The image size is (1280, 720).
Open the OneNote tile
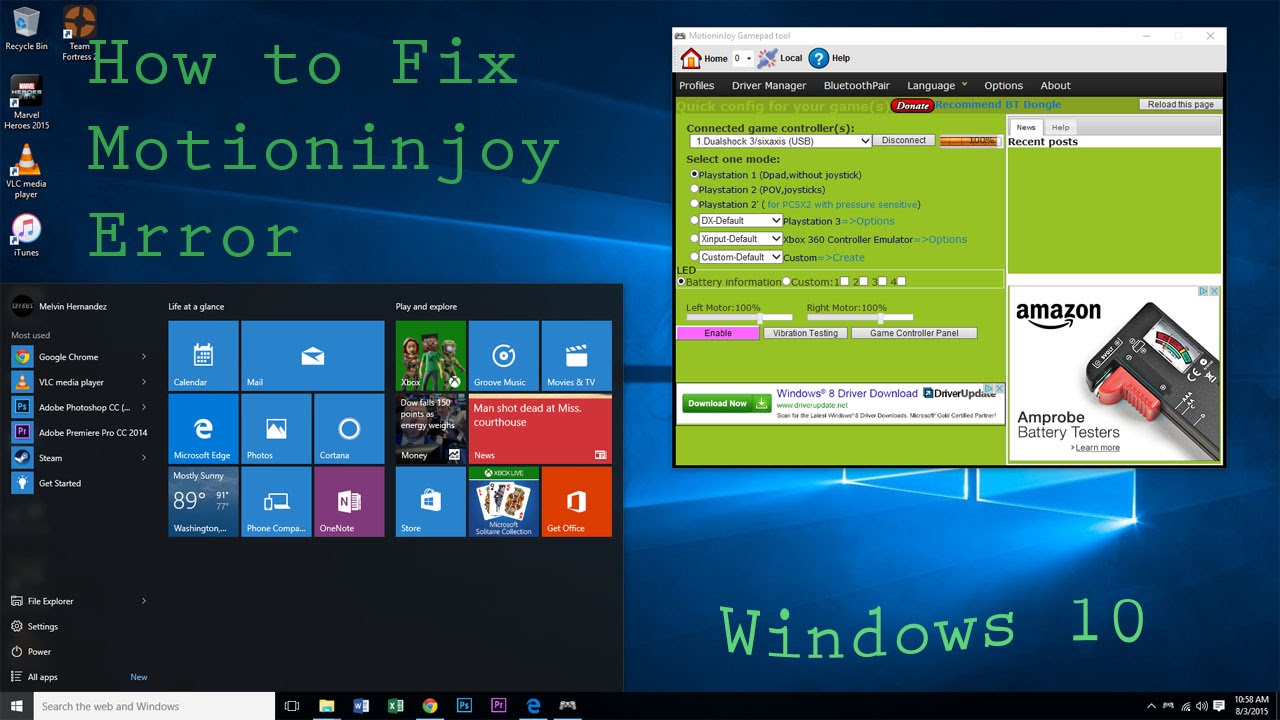pyautogui.click(x=349, y=502)
